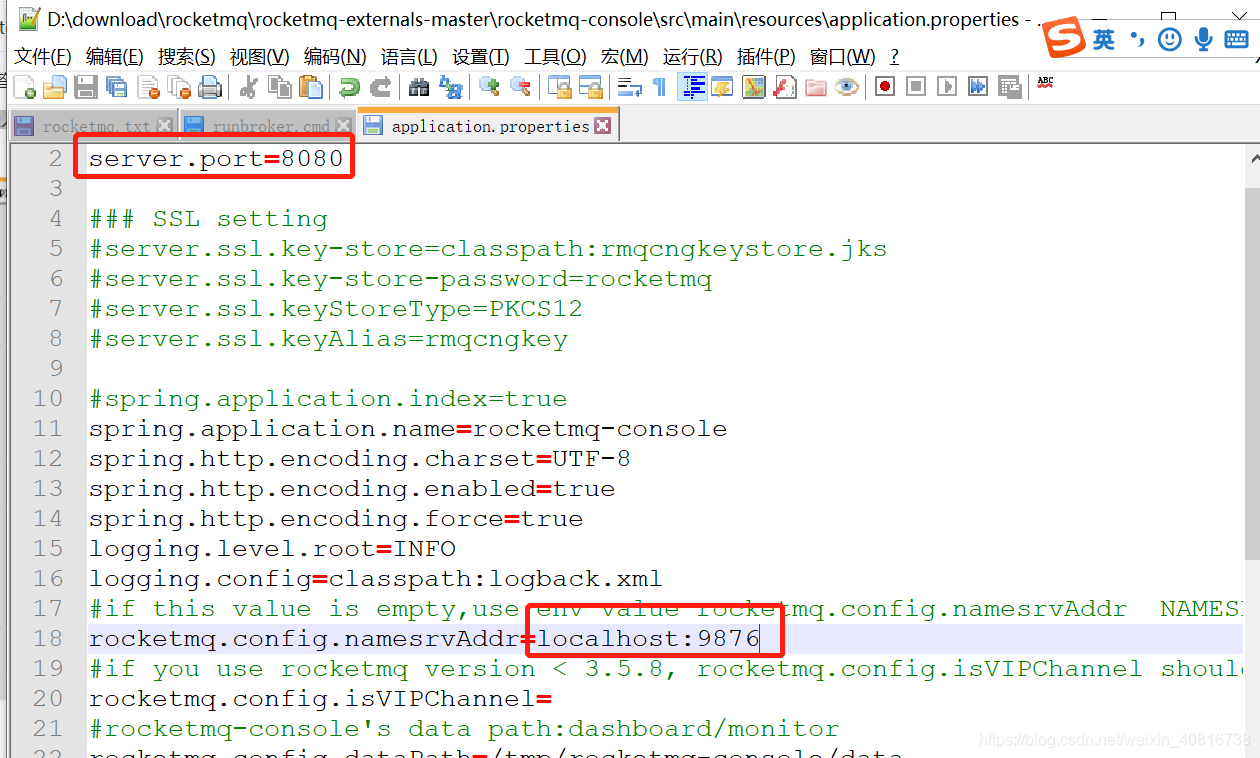Open the 语言(L) menu
This screenshot has width=1260, height=758.
tap(409, 56)
